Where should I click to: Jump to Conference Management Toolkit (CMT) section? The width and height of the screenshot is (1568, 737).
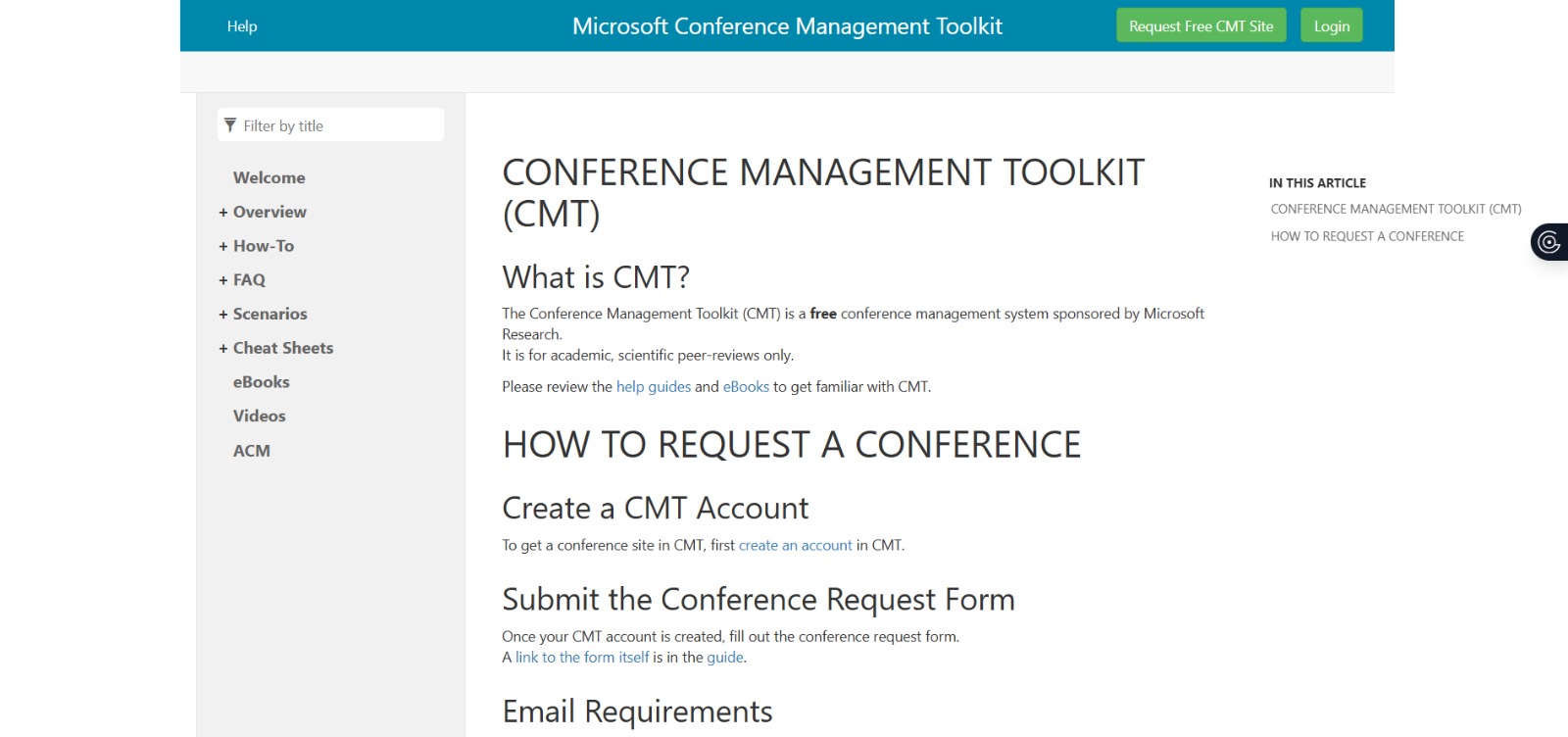(1396, 209)
